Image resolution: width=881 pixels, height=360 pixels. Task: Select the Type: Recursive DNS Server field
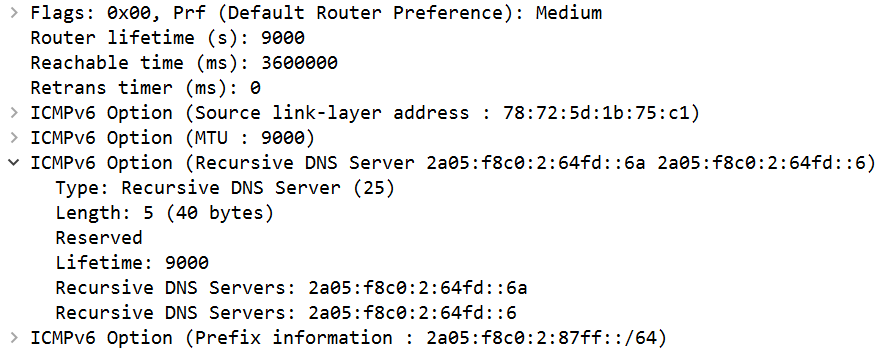pyautogui.click(x=225, y=188)
